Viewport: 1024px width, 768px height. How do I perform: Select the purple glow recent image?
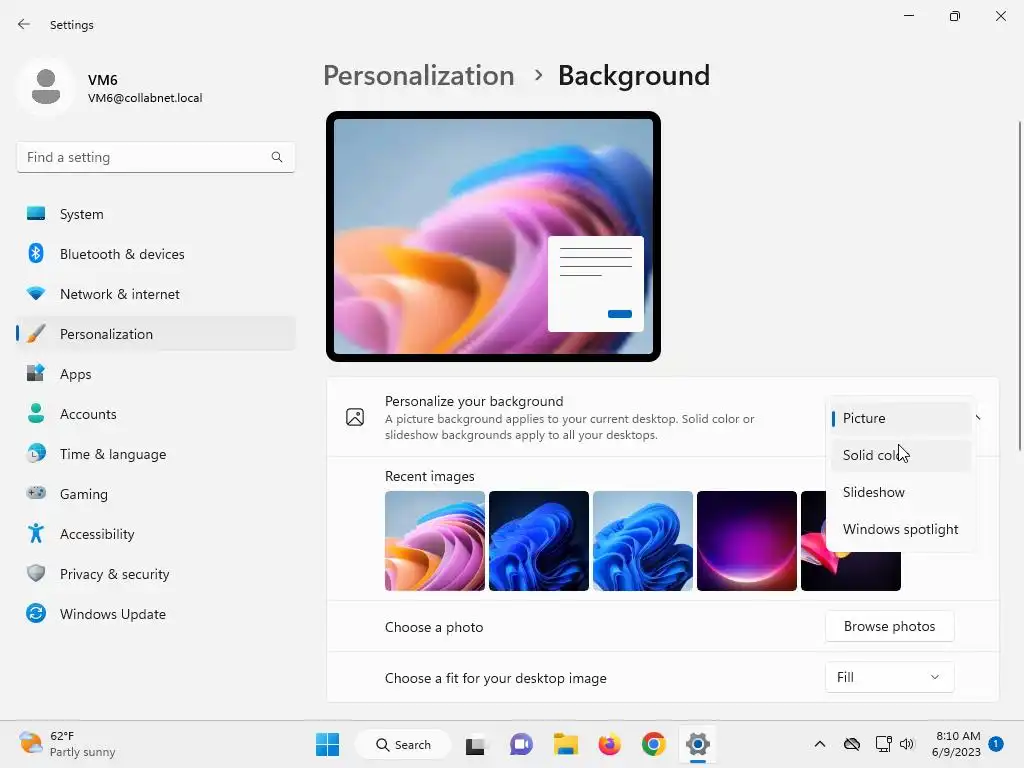point(746,541)
